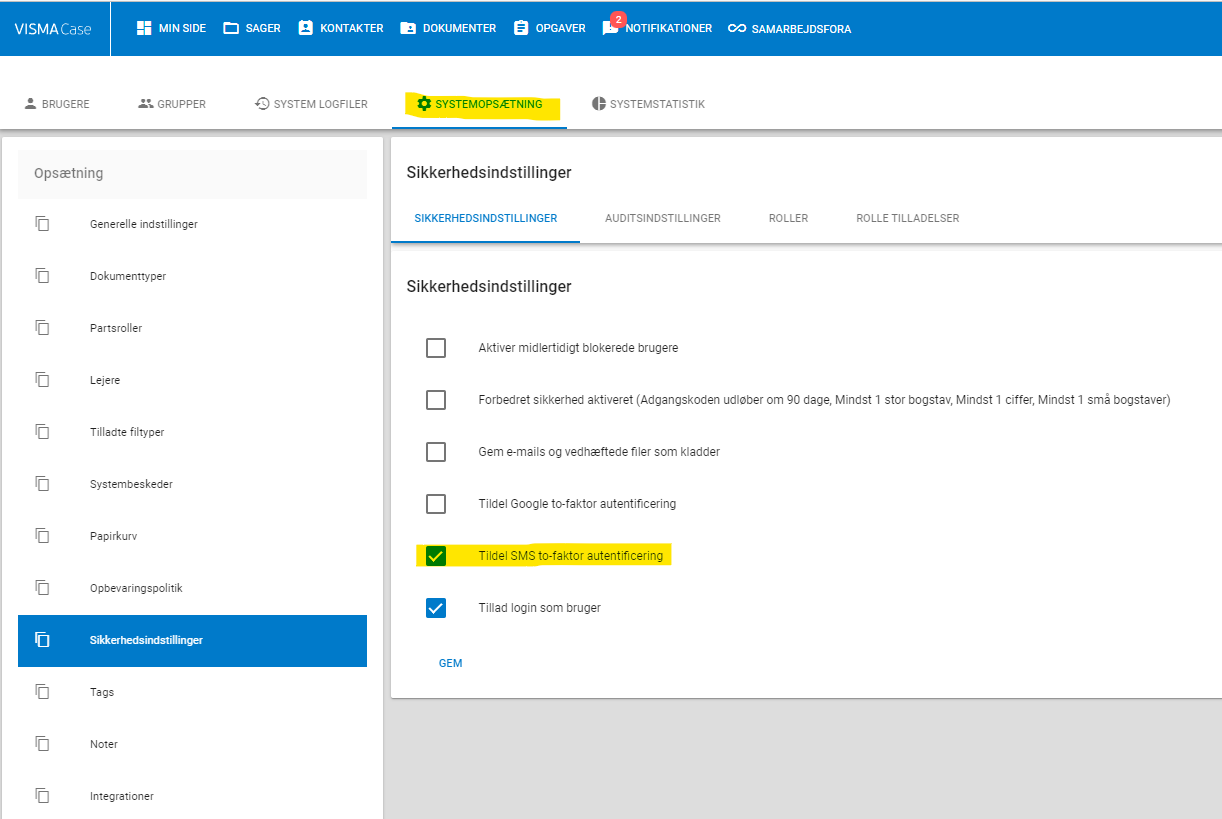Click the Dokumenter folder icon
The width and height of the screenshot is (1222, 819).
408,28
